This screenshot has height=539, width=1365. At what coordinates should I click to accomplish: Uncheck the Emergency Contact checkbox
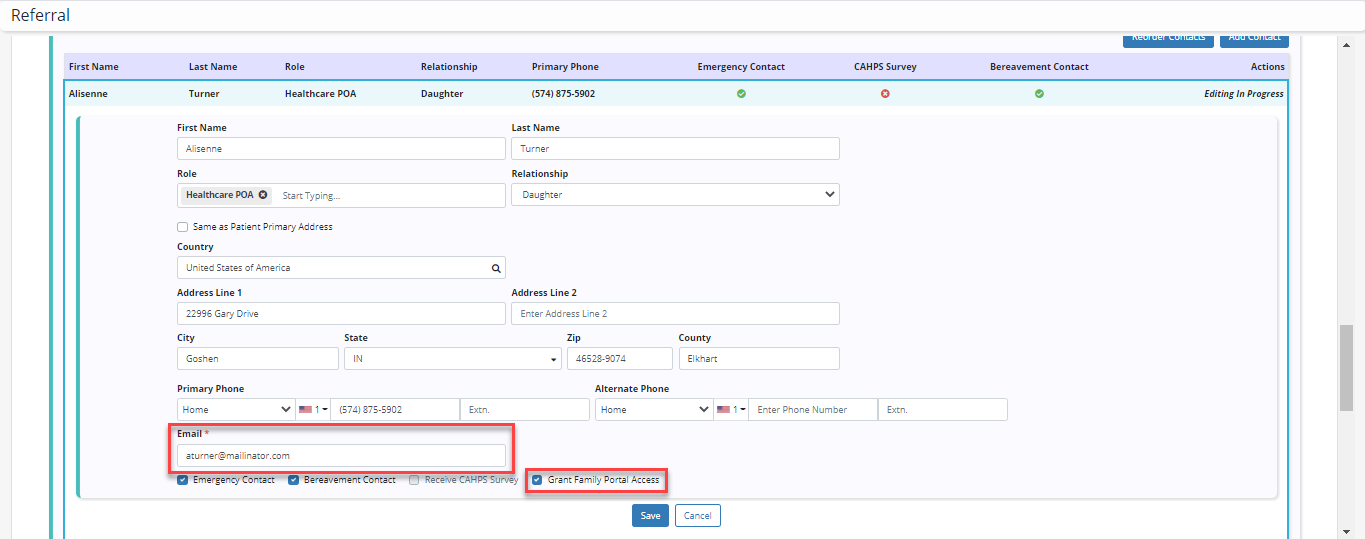183,480
